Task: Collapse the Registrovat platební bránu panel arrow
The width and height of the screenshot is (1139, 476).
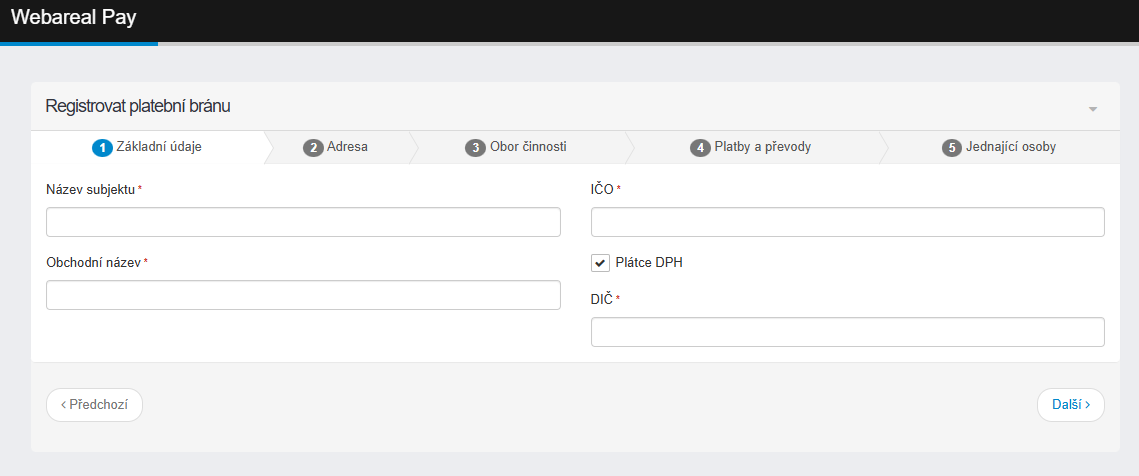Action: 1092,108
